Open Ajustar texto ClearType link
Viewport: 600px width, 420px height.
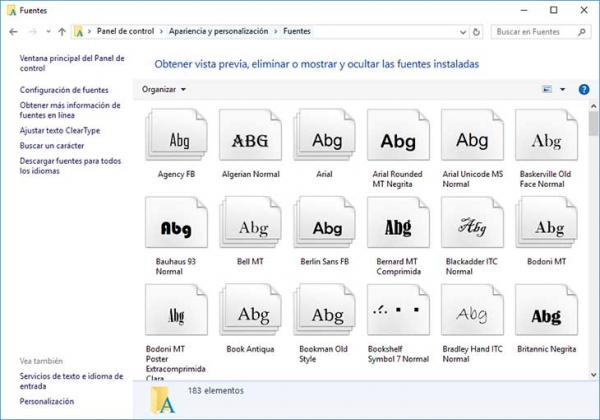coord(60,130)
